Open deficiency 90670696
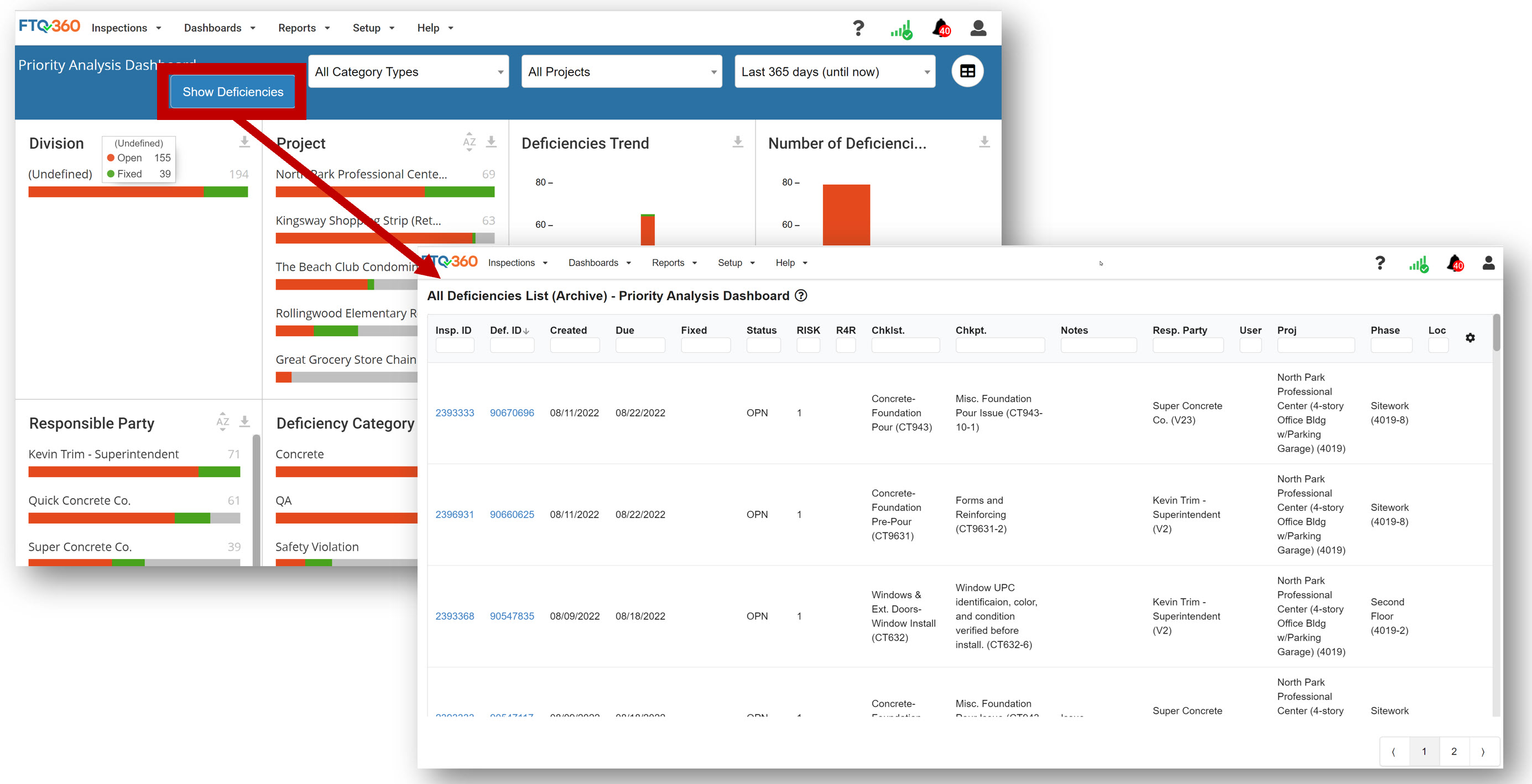Screen dimensions: 1532x784 512,412
